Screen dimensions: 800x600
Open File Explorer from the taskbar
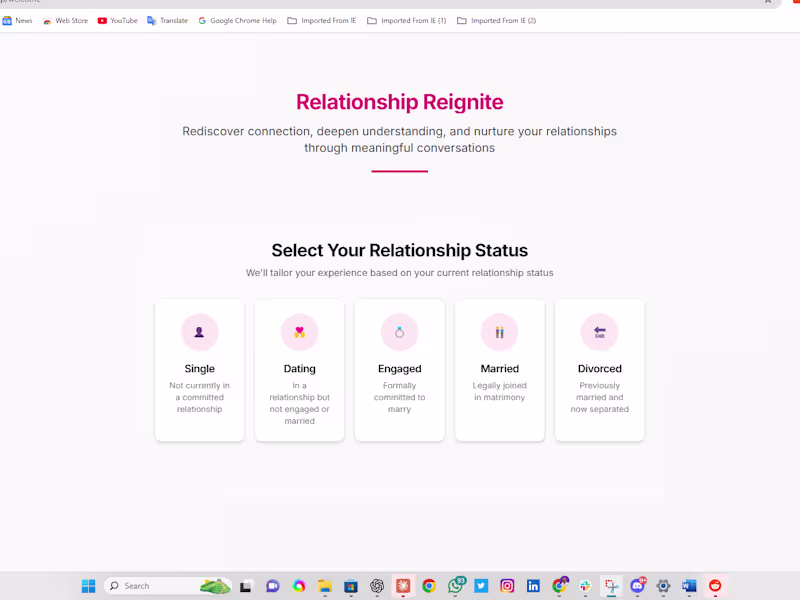[324, 586]
